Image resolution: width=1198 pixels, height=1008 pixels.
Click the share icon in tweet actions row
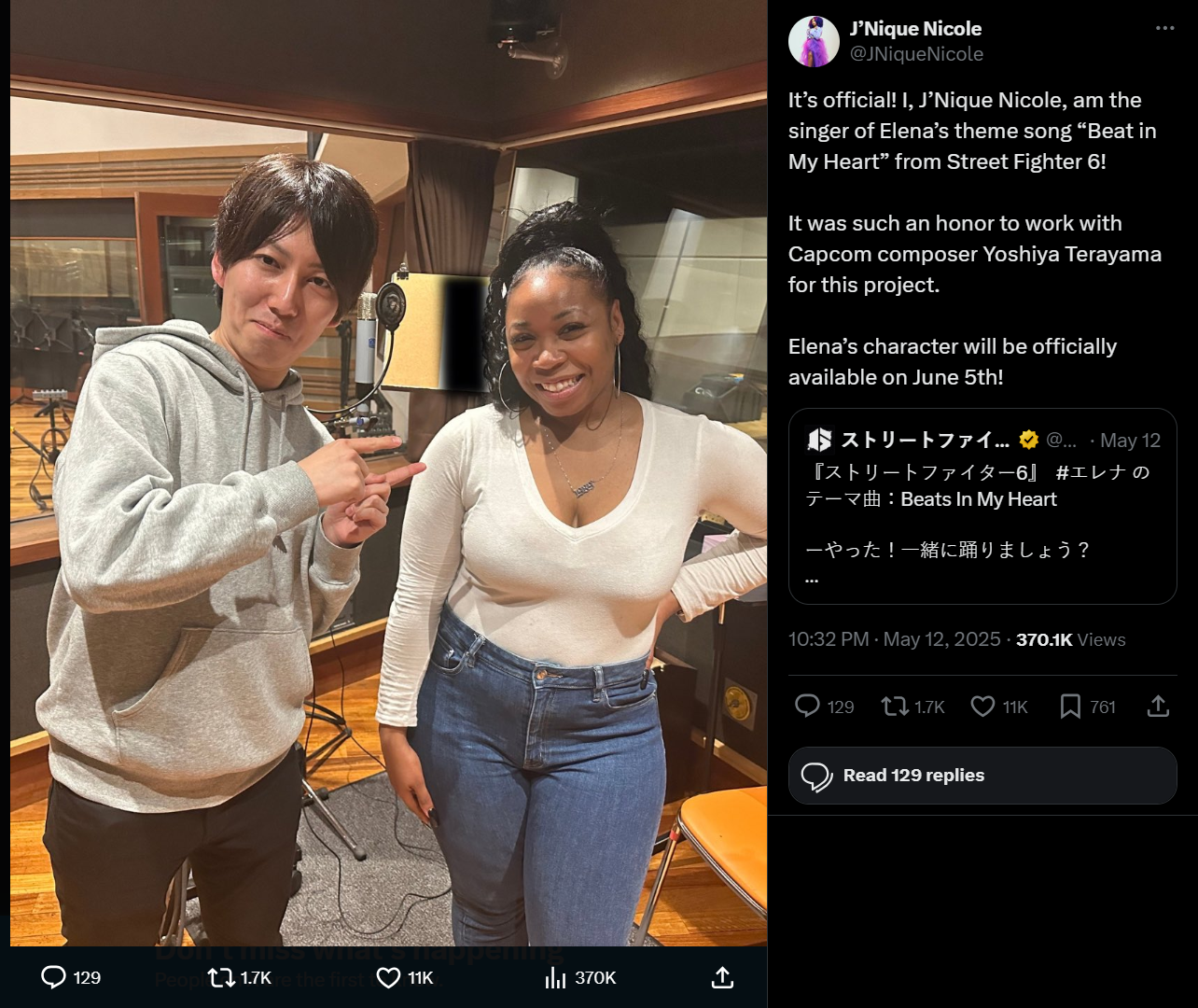point(1158,706)
